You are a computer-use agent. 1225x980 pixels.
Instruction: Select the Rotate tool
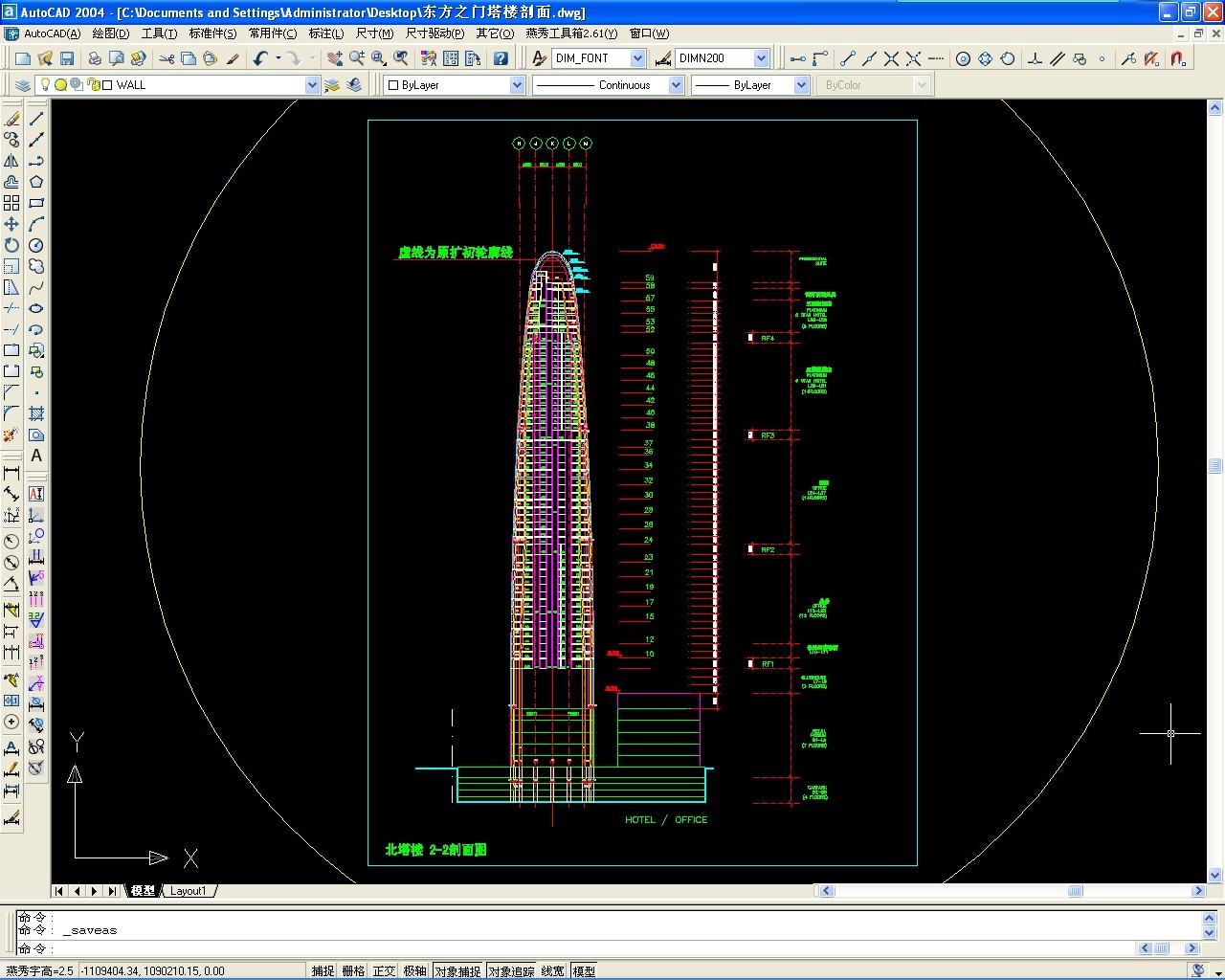pos(11,245)
